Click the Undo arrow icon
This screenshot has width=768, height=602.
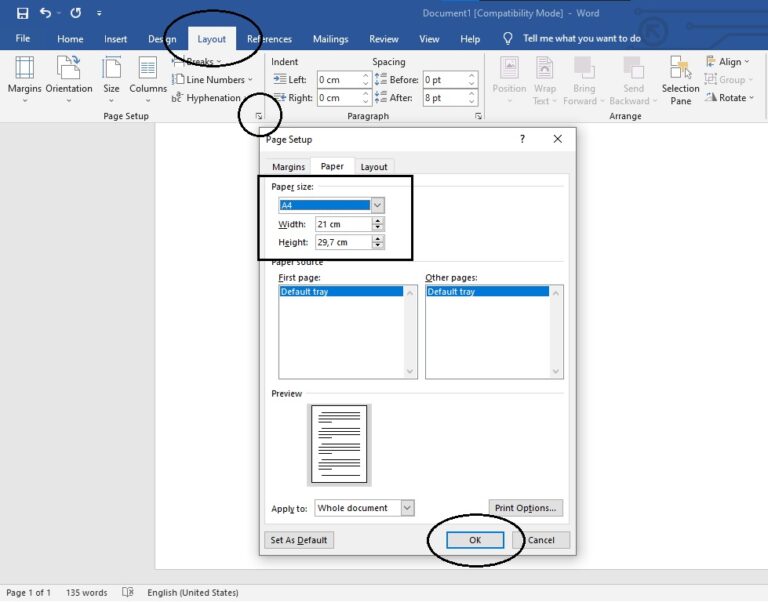coord(46,13)
